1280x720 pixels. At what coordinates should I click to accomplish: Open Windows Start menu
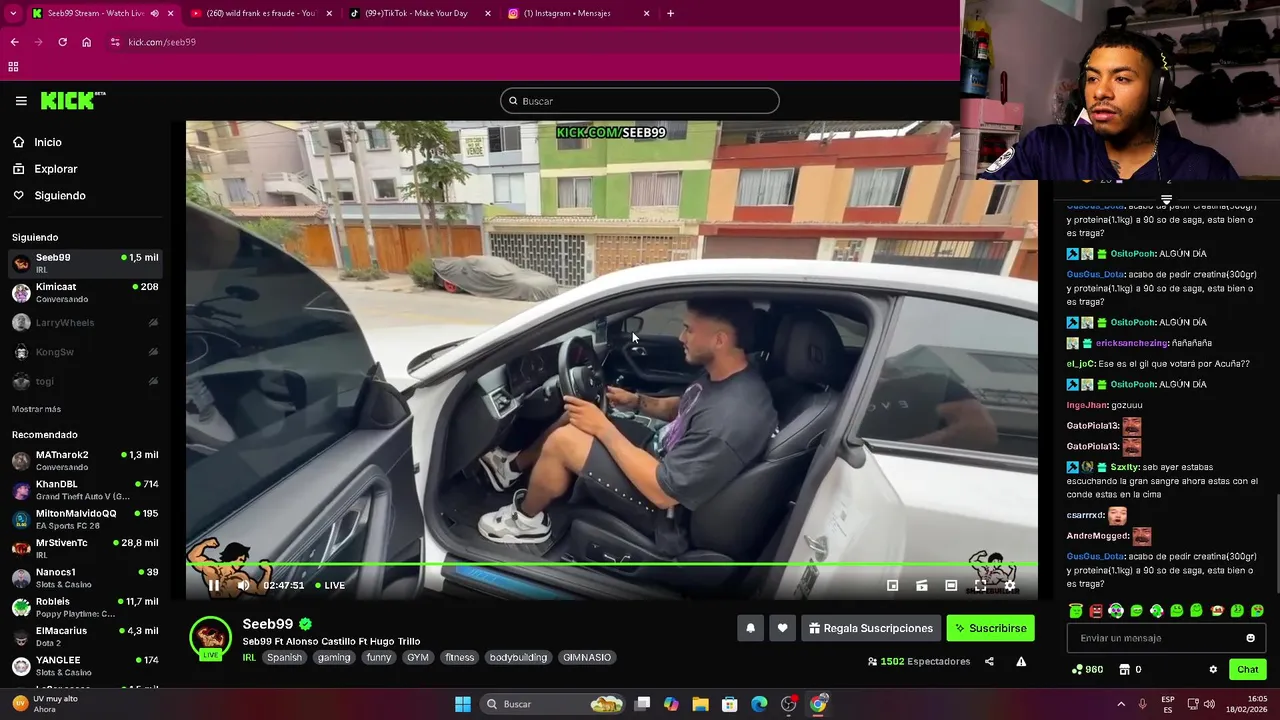[x=462, y=704]
